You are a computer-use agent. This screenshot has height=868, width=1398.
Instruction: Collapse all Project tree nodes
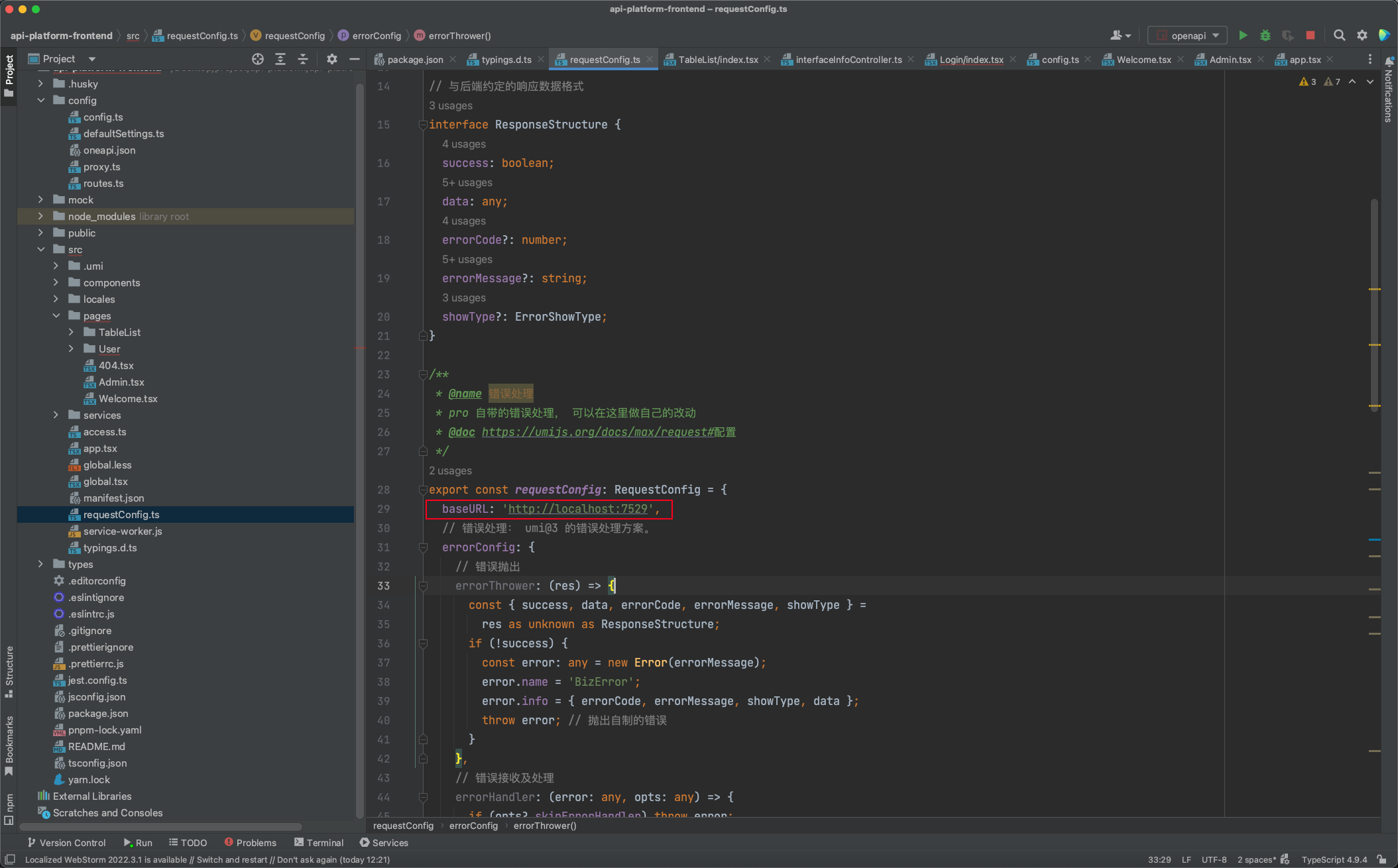point(303,59)
